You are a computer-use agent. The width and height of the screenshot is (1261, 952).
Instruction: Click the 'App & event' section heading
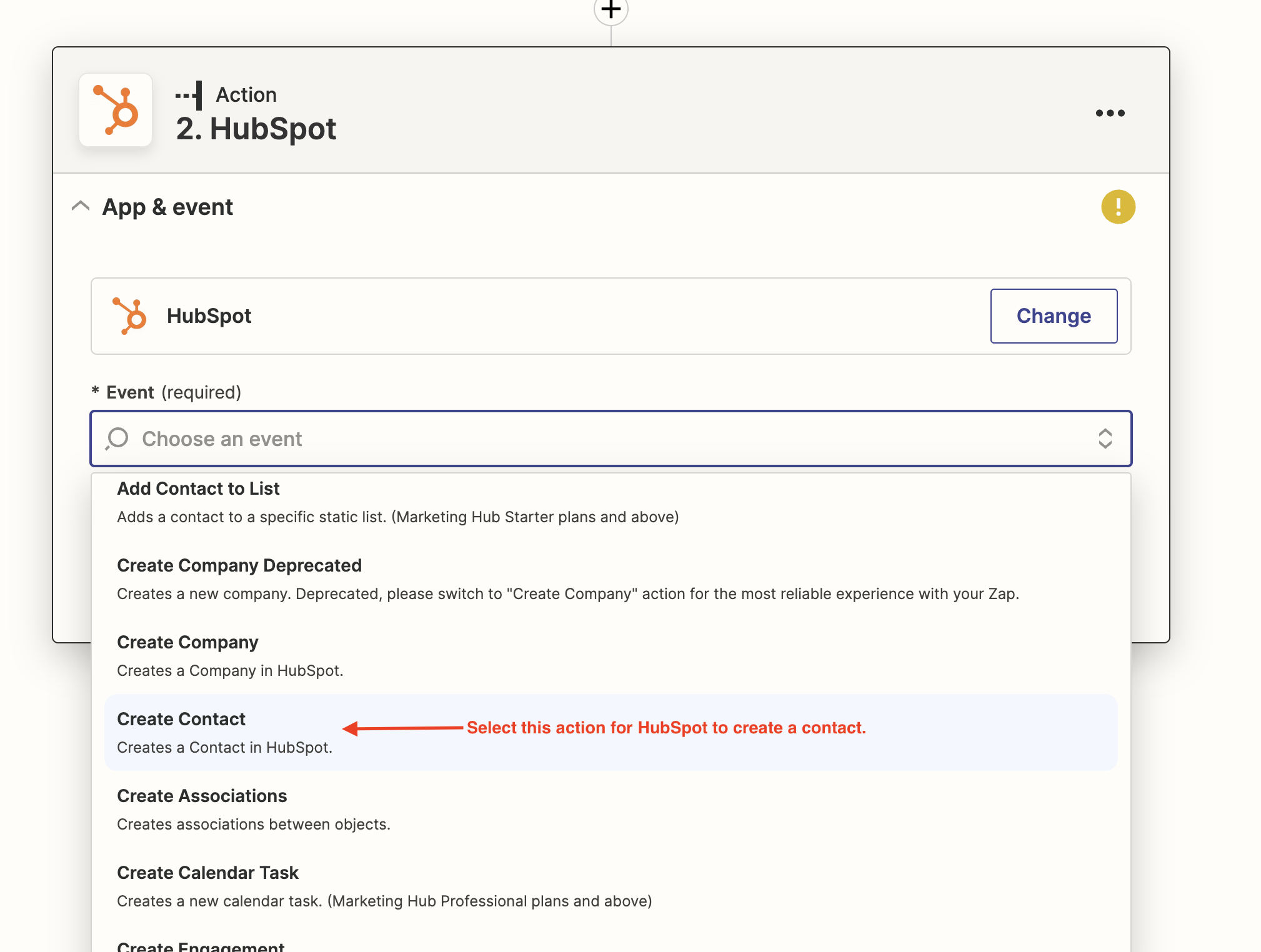click(x=167, y=207)
